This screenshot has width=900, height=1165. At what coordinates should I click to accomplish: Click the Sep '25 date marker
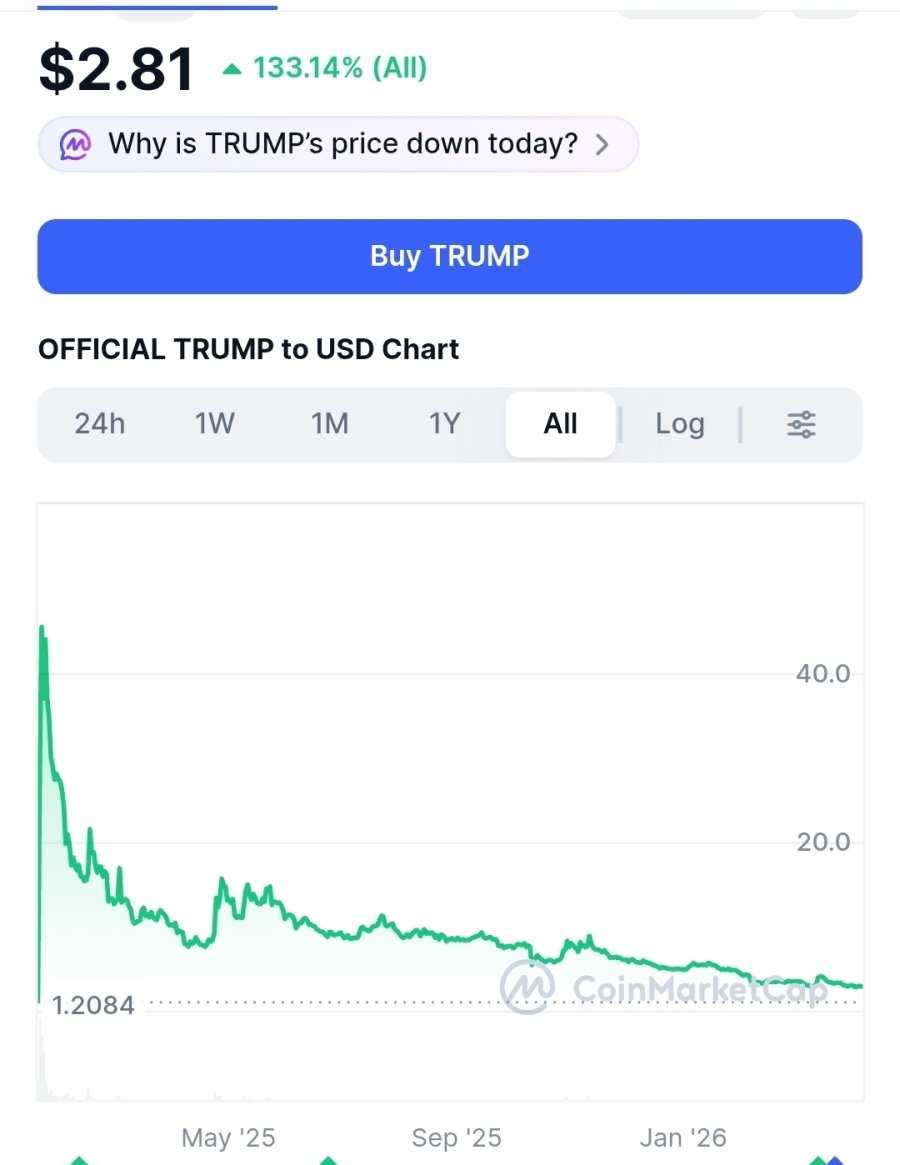click(457, 1137)
